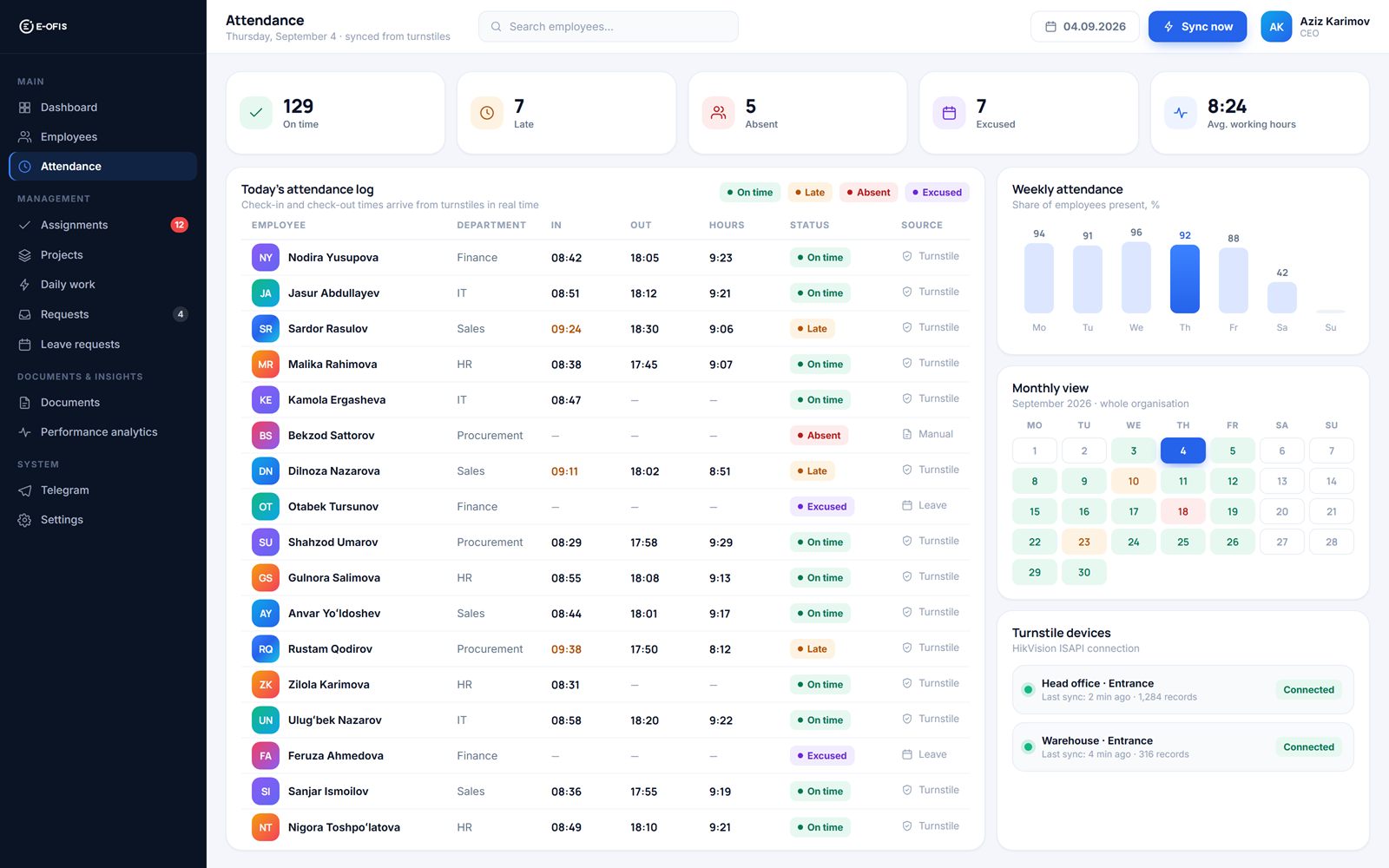The image size is (1389, 868).
Task: Click the Requests inbox icon
Action: pos(24,314)
